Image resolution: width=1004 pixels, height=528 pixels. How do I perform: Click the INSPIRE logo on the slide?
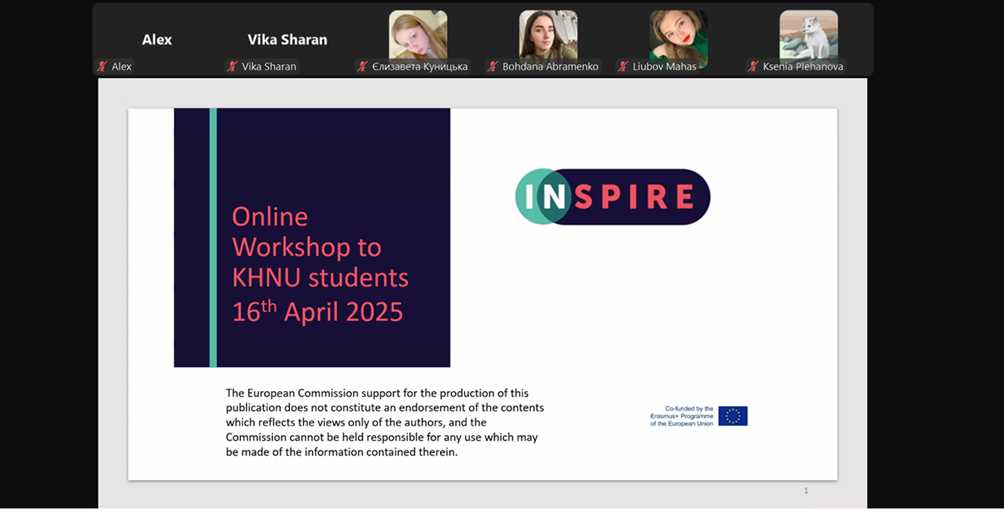point(613,196)
